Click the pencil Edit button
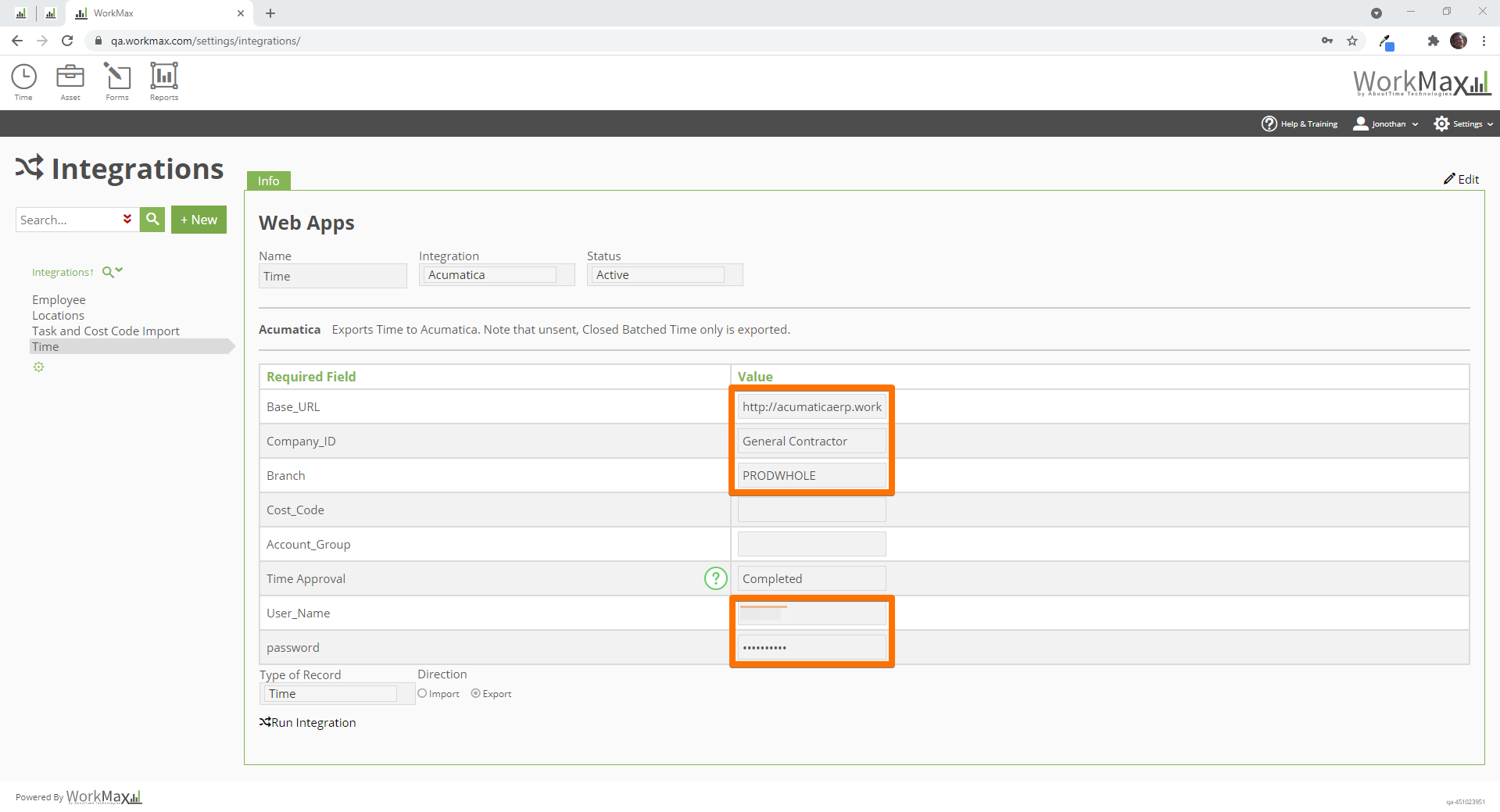This screenshot has height=812, width=1500. [1461, 179]
